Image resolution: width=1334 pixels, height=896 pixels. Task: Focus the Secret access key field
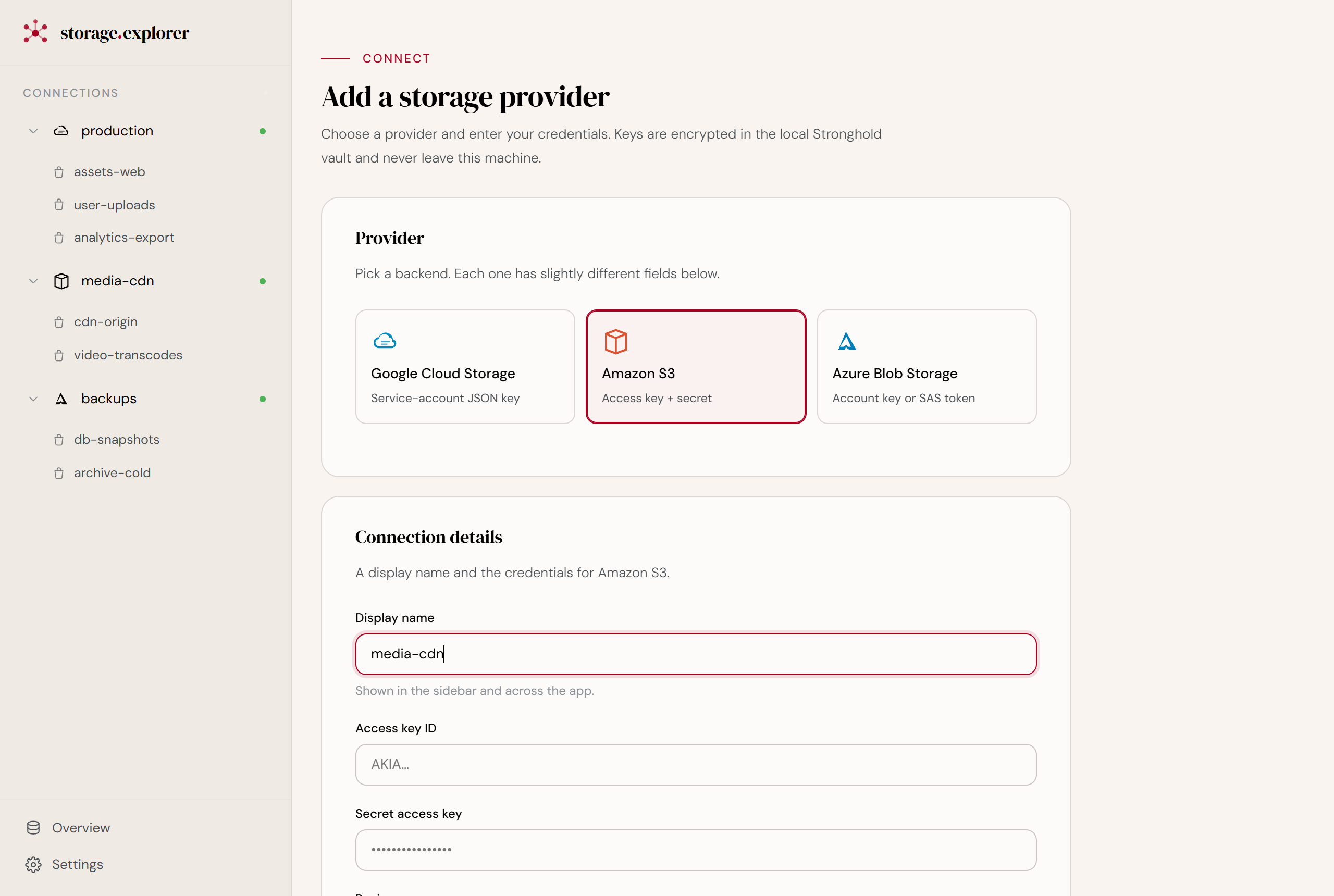(696, 850)
